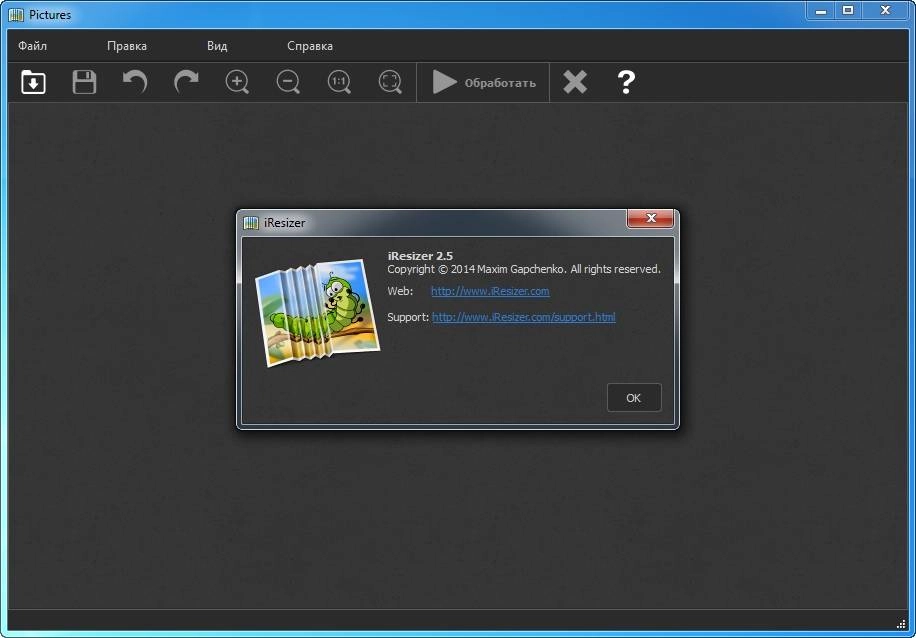
Task: Click the iResizer dialog title bar icon
Action: (x=251, y=223)
